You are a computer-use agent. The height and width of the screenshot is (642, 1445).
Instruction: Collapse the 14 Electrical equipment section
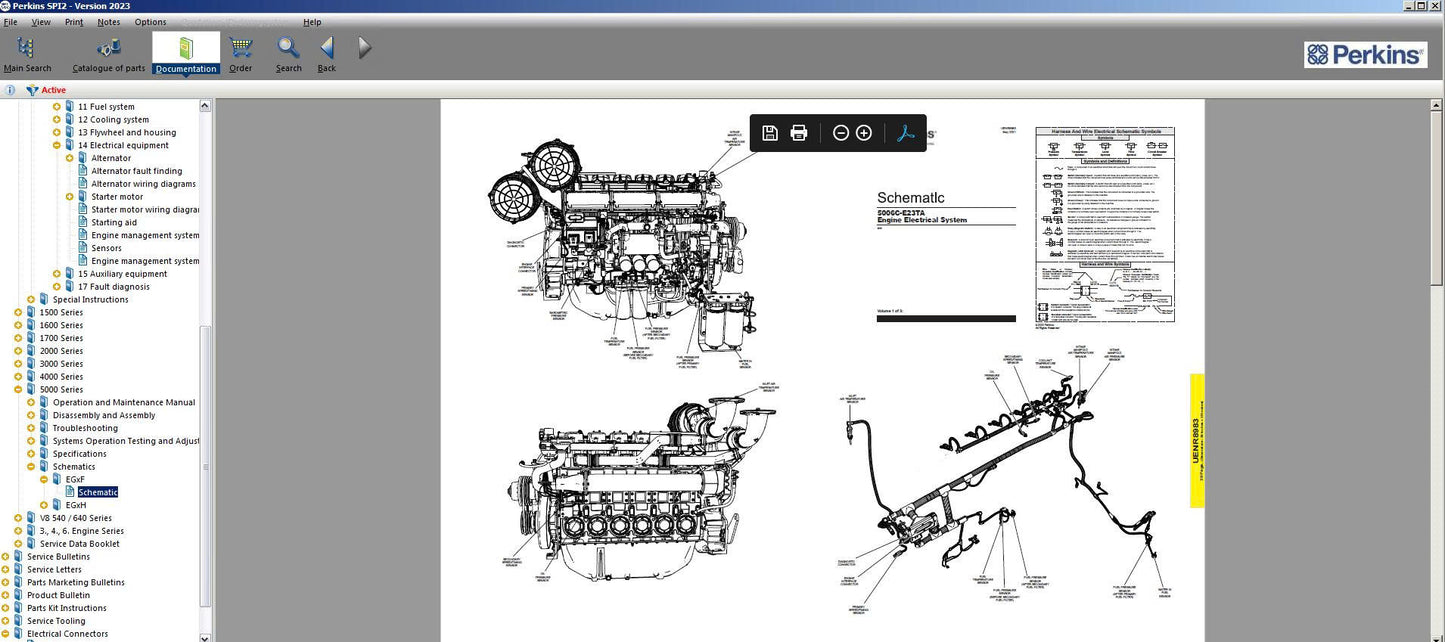tap(58, 144)
